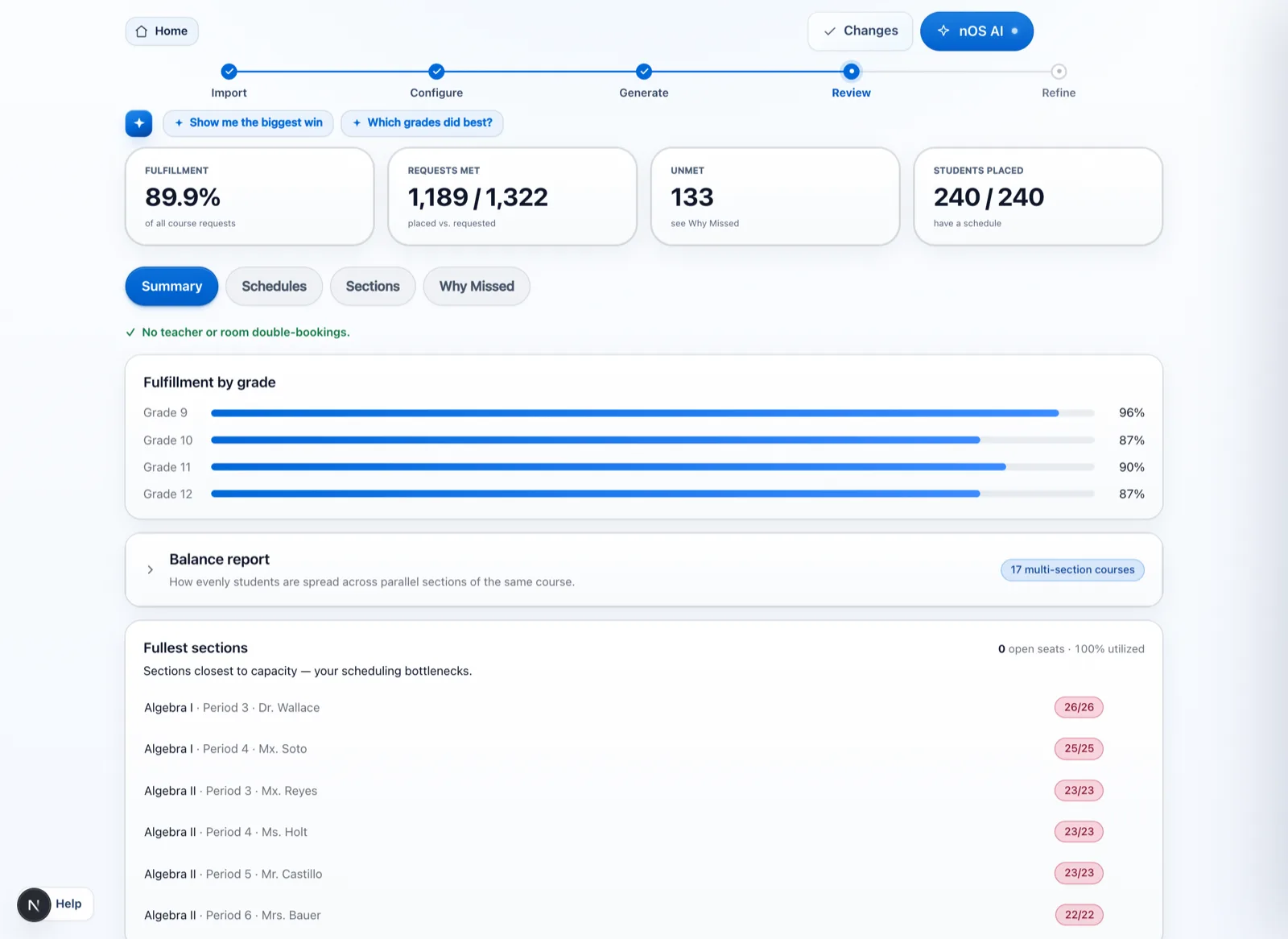1288x939 pixels.
Task: Select 'Algebra II · Period 5 · Mr. Castillo' row
Action: coord(644,874)
